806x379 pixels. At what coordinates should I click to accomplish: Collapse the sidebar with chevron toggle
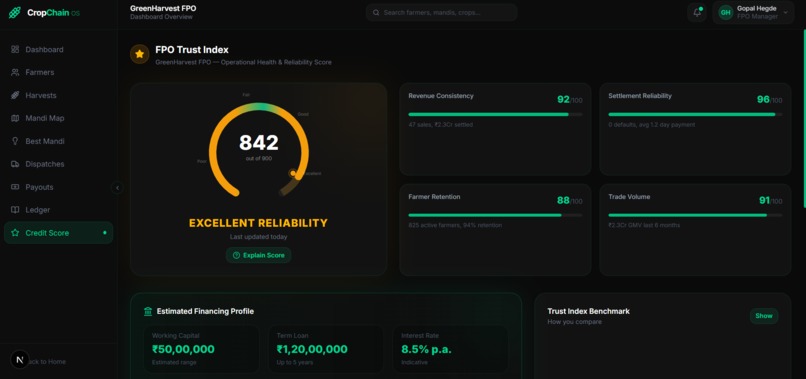coord(117,188)
